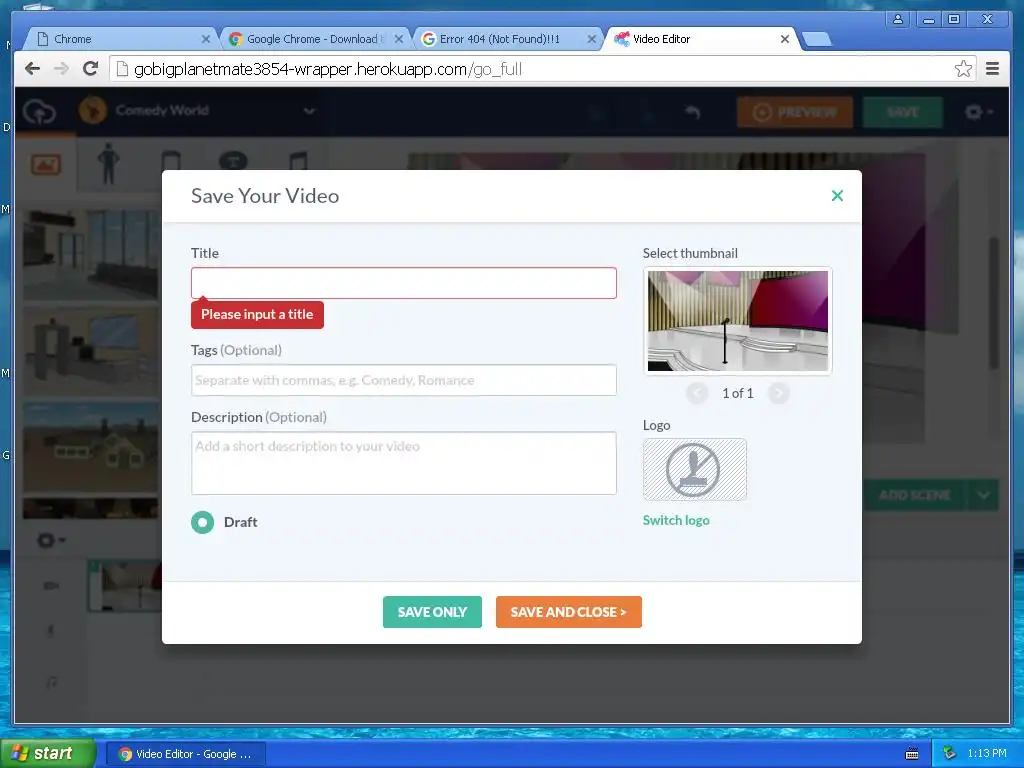
Task: Open a new tab
Action: [x=816, y=40]
